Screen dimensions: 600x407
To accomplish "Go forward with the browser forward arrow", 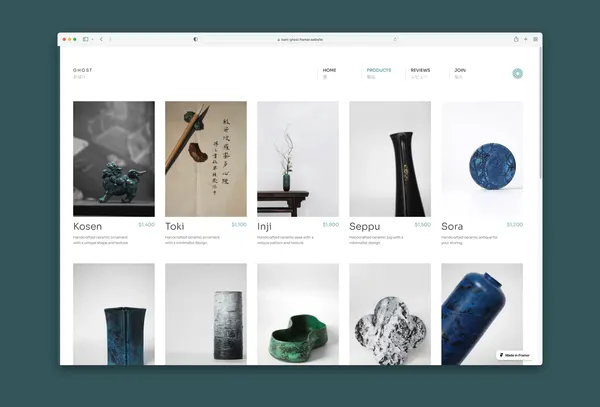I will coord(110,39).
